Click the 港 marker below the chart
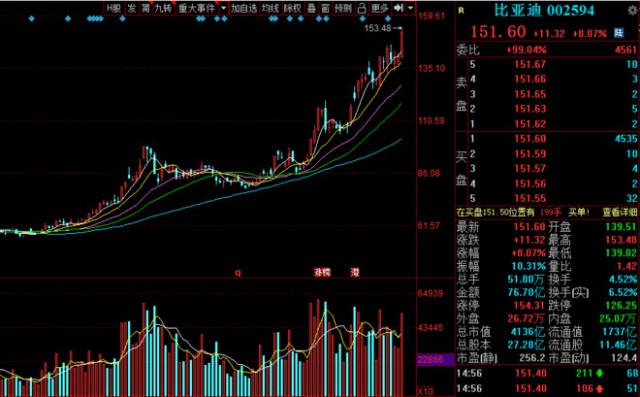This screenshot has width=640, height=397. pos(355,272)
